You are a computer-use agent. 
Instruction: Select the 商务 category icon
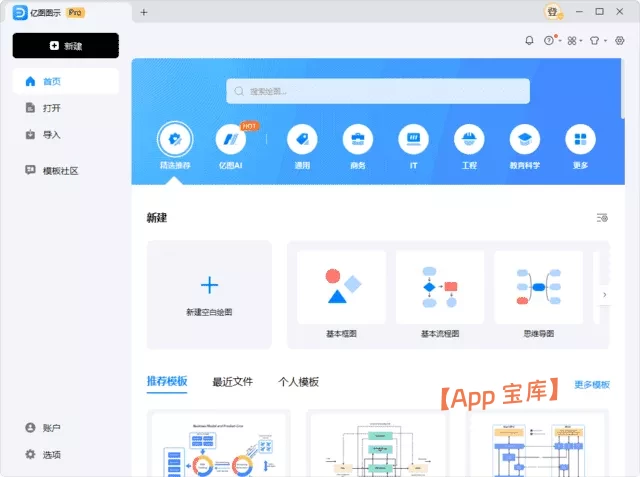point(358,140)
